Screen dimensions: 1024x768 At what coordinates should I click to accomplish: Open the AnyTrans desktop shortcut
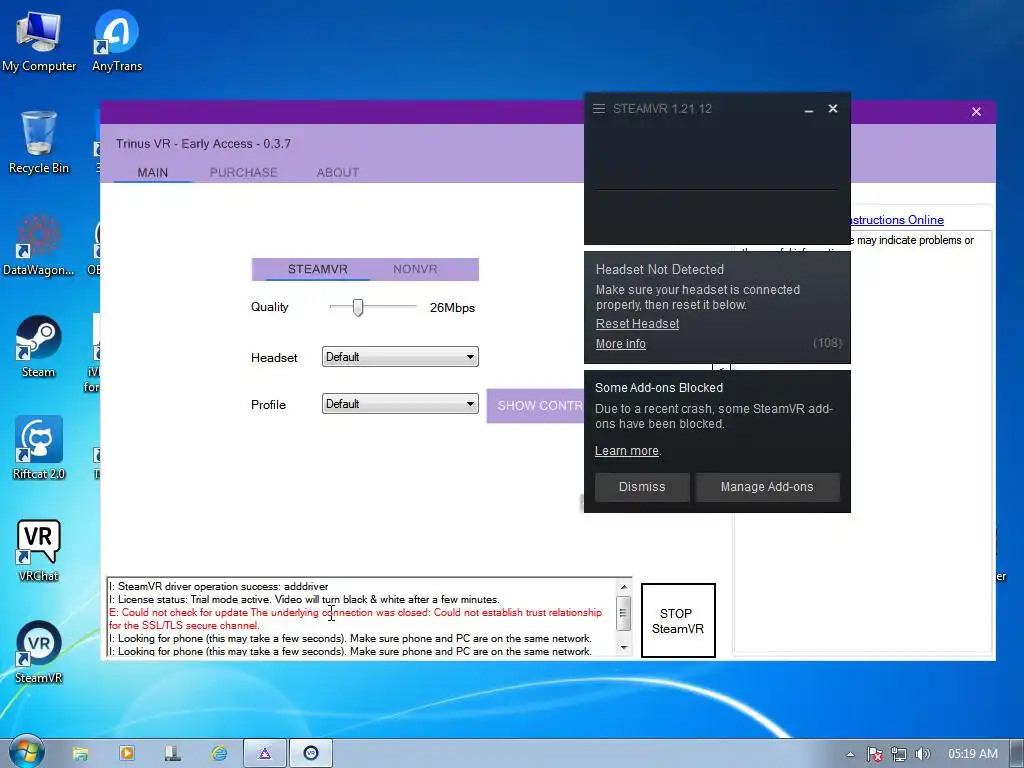117,40
